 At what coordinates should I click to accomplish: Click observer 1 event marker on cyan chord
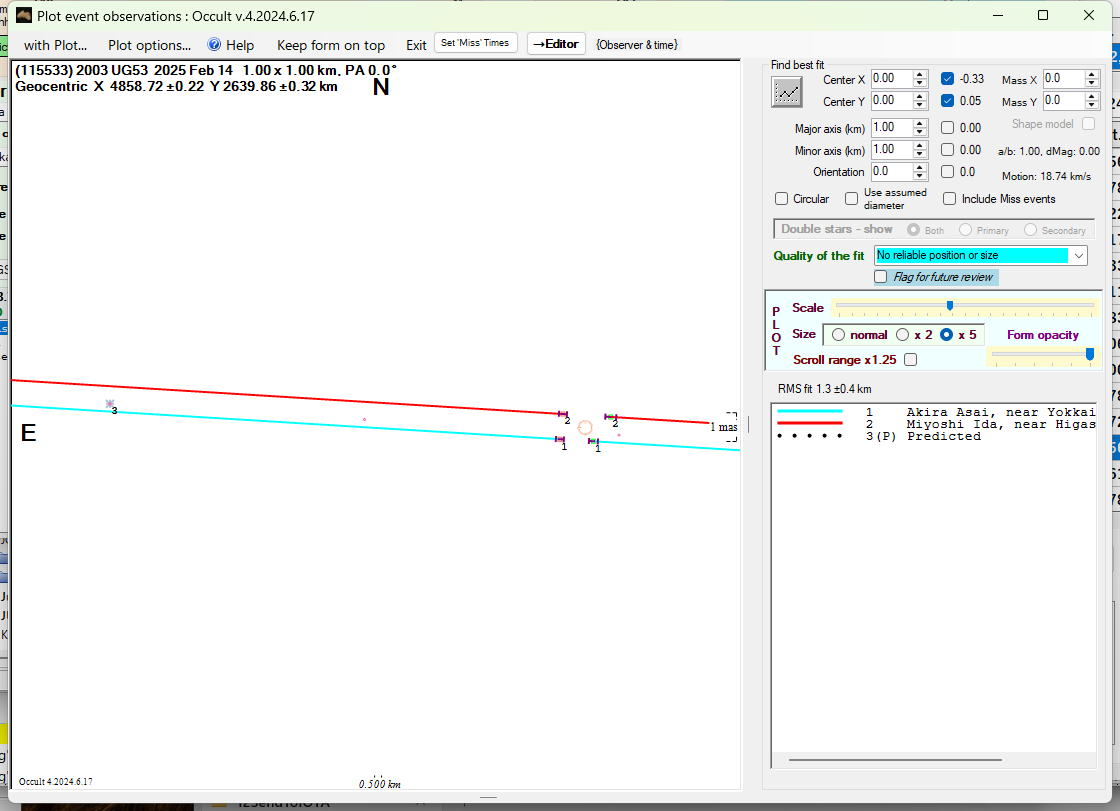(x=561, y=439)
